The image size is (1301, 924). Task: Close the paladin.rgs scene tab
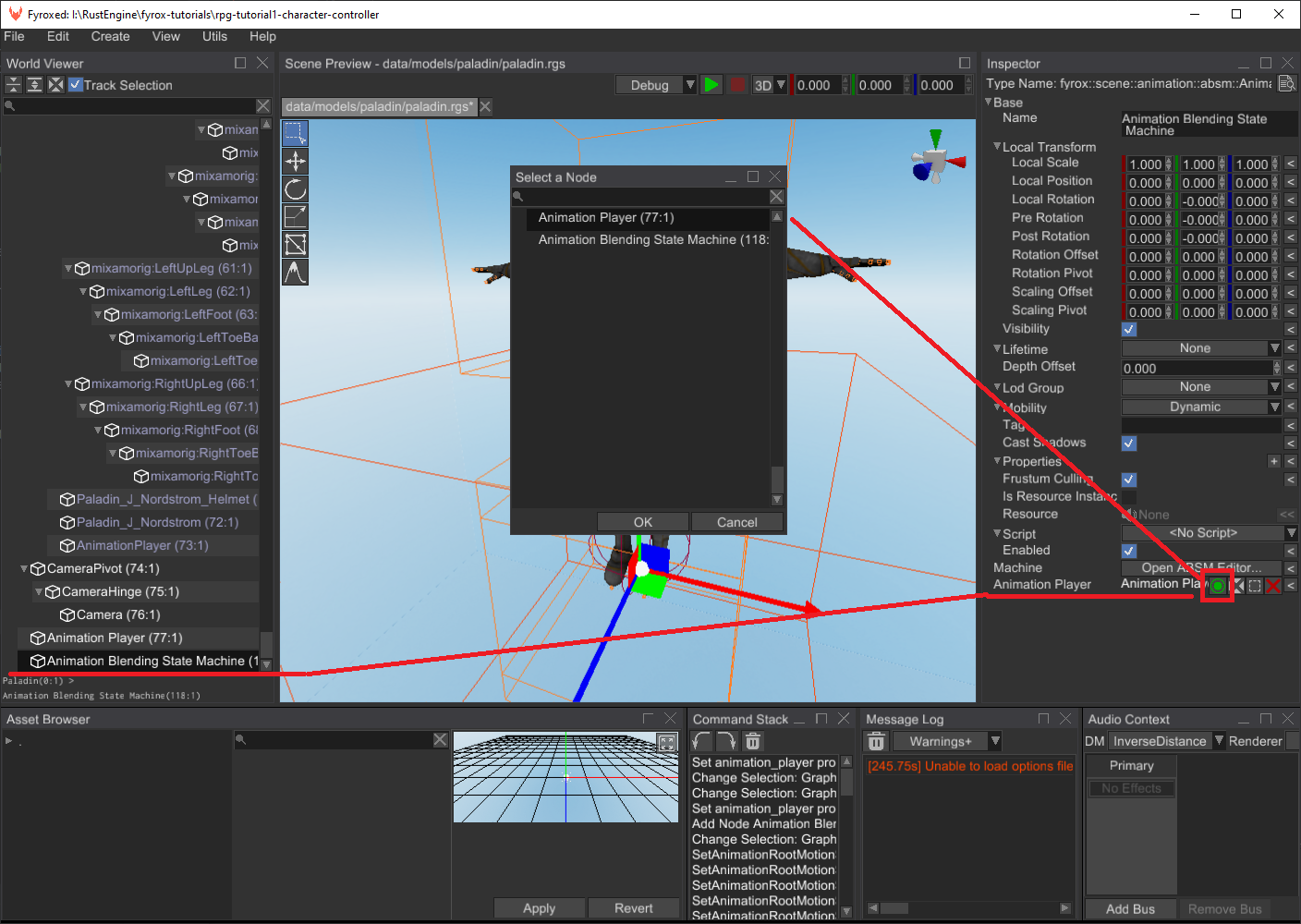485,106
